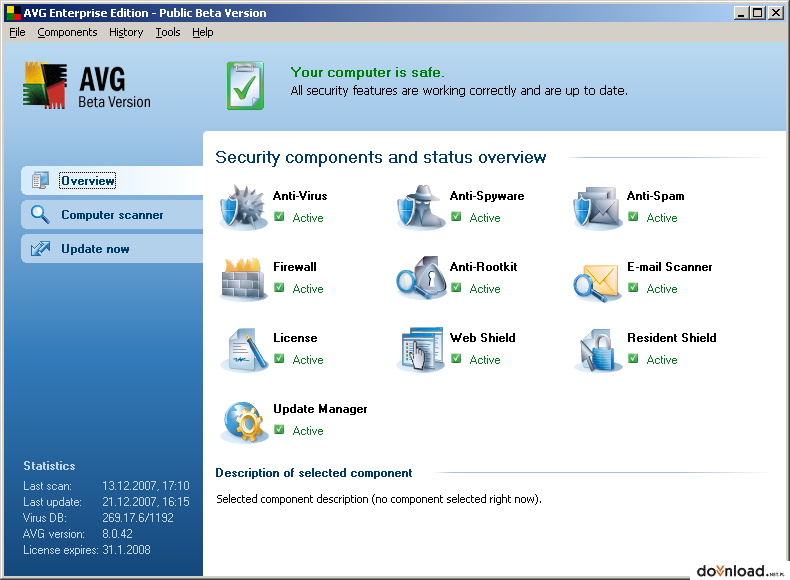Click the AVG title bar application icon

14,13
